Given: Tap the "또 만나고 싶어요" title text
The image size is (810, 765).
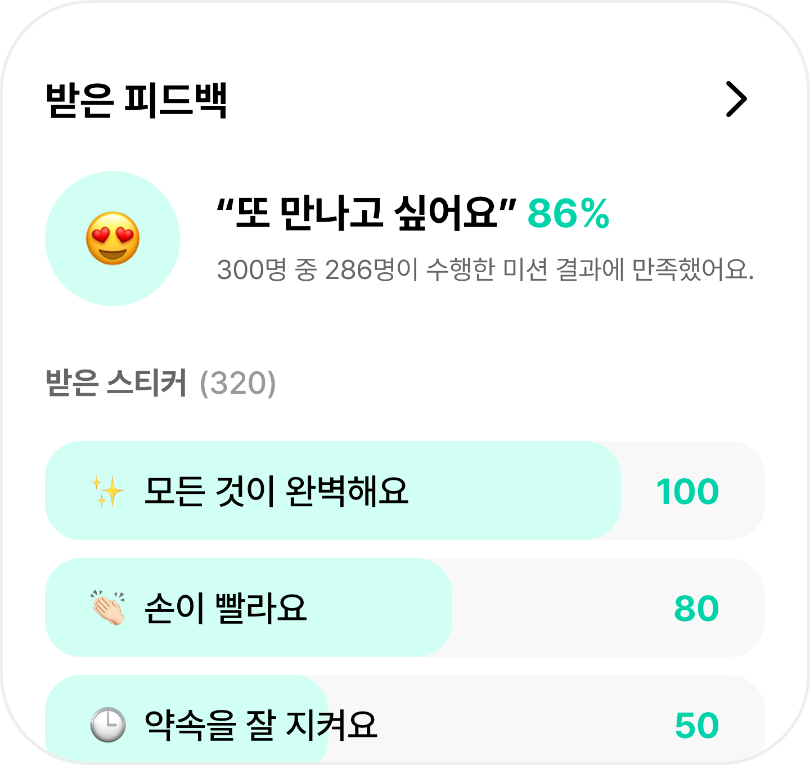Looking at the screenshot, I should (x=366, y=213).
